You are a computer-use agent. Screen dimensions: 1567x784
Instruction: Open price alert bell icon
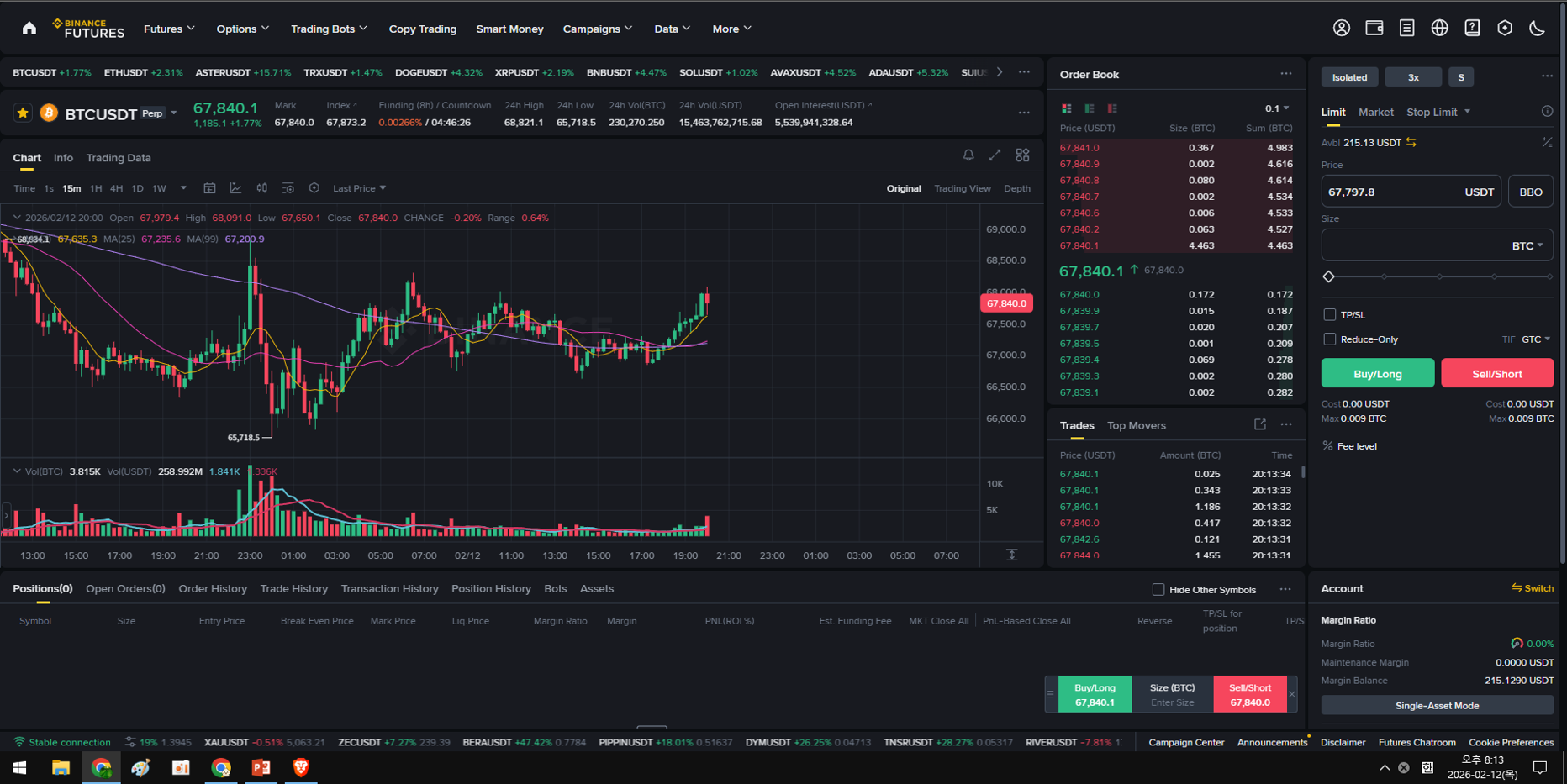(968, 155)
